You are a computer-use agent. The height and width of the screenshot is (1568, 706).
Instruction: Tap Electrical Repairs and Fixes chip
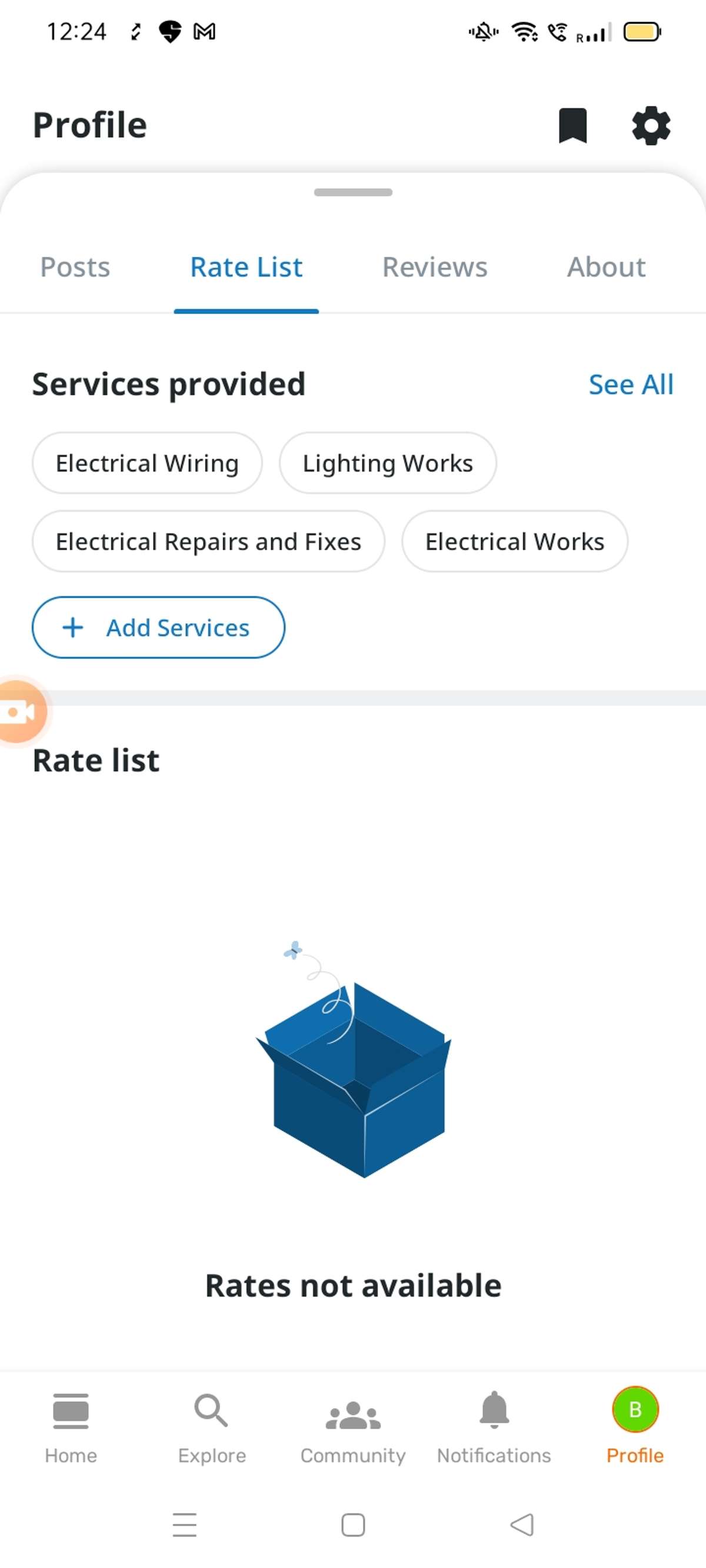pyautogui.click(x=208, y=541)
